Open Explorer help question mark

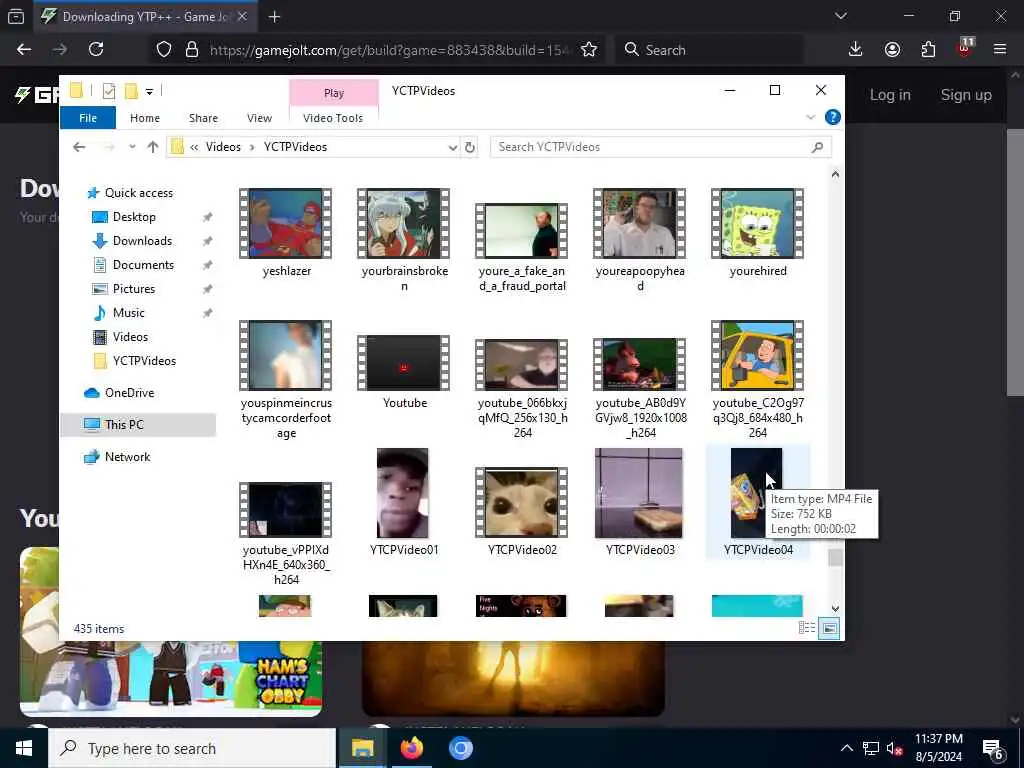coord(833,117)
